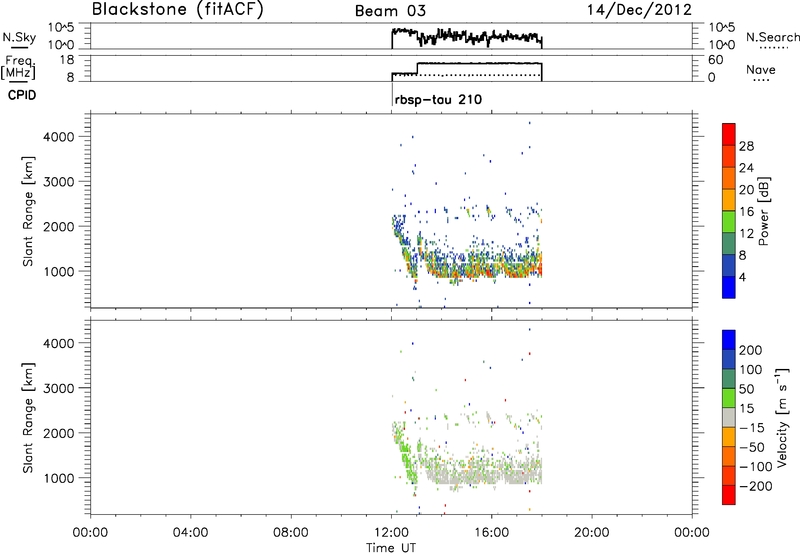800x554 pixels.
Task: Click the '200' tick on Velocity color bar
Action: 751,350
